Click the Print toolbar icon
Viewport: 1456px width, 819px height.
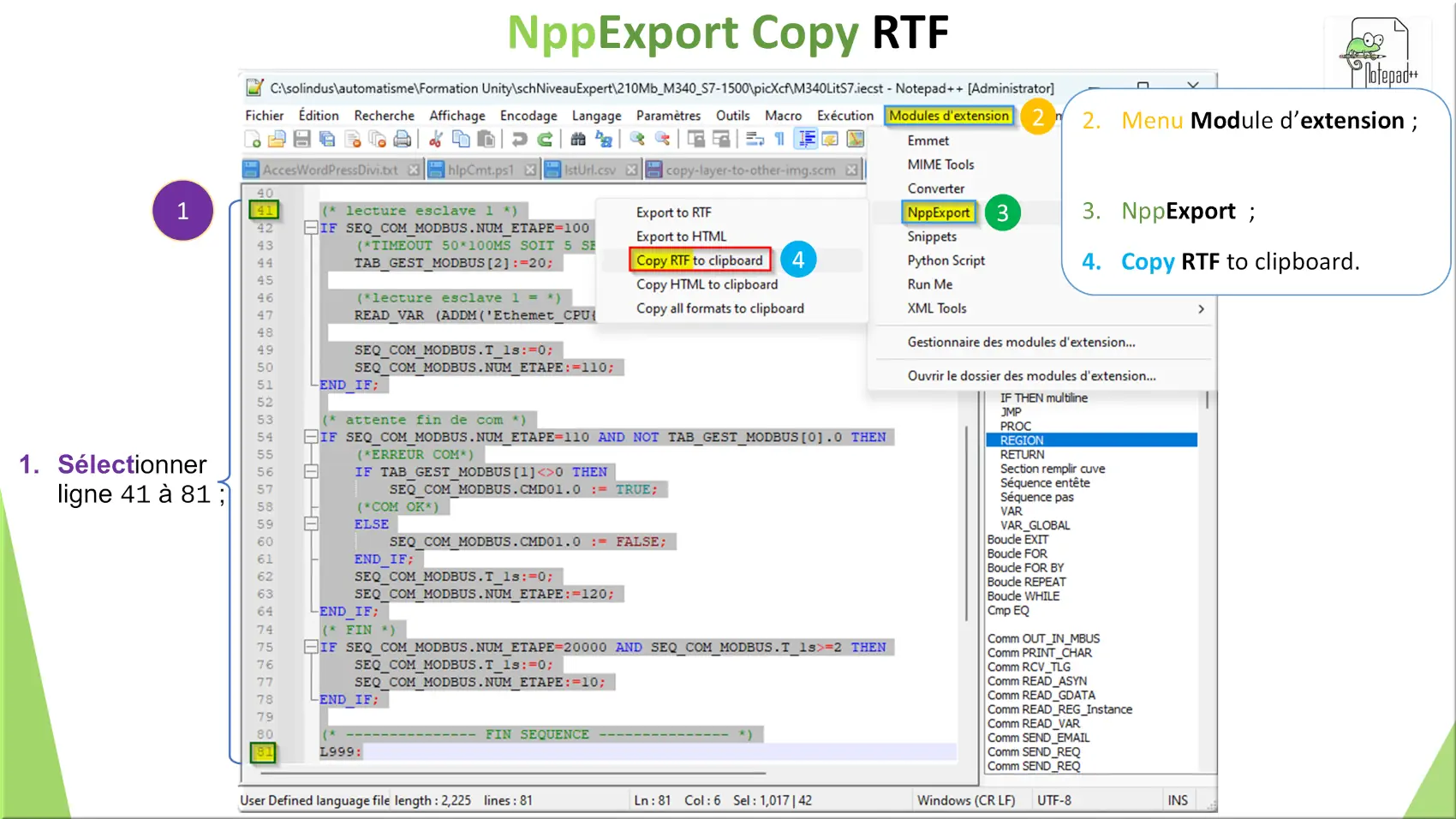(x=402, y=139)
